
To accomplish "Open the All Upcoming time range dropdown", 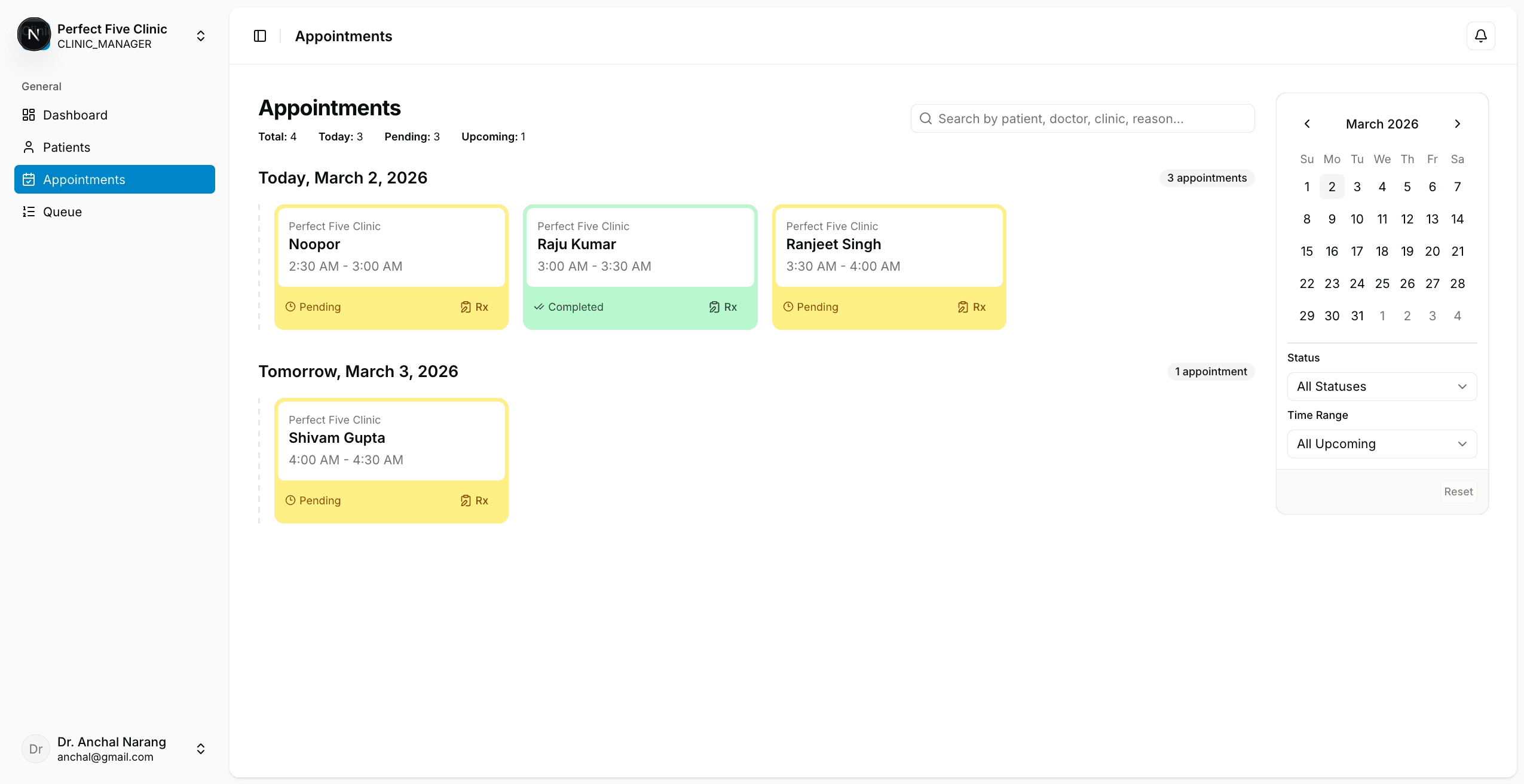I will [1381, 443].
